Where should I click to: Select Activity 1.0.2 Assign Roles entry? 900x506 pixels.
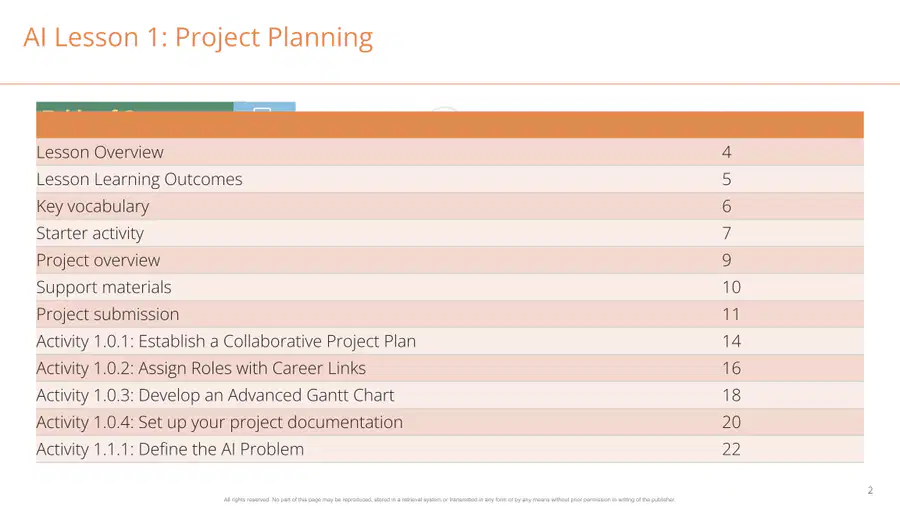tap(449, 368)
